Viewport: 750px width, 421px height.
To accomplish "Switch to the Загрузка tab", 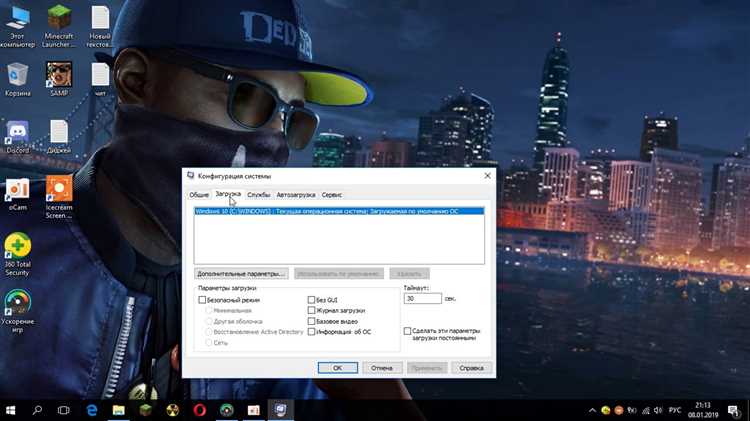I will [x=228, y=194].
